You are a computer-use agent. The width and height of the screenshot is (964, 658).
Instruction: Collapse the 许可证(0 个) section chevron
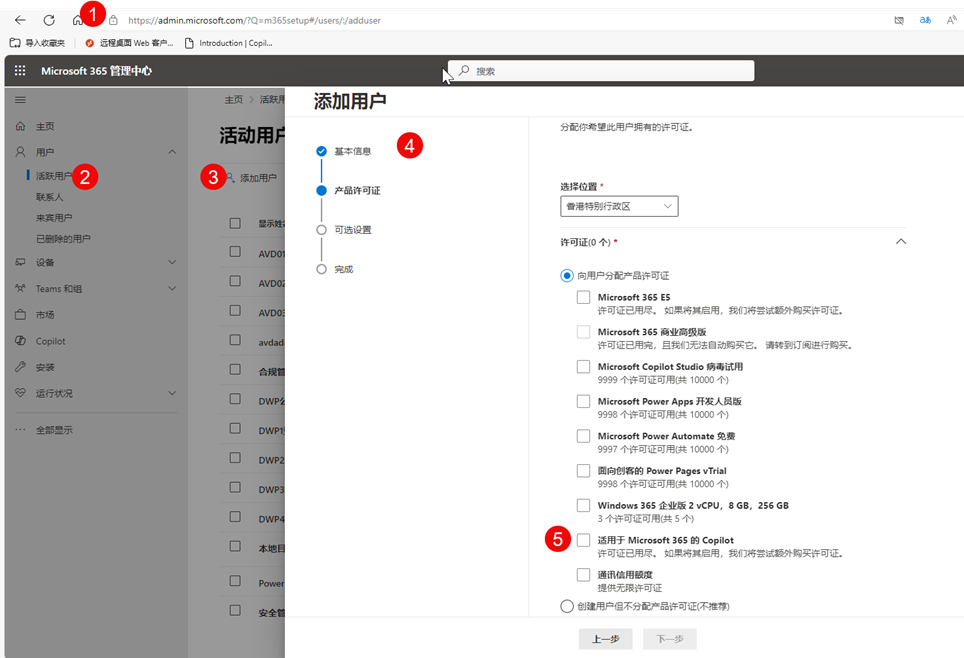901,242
